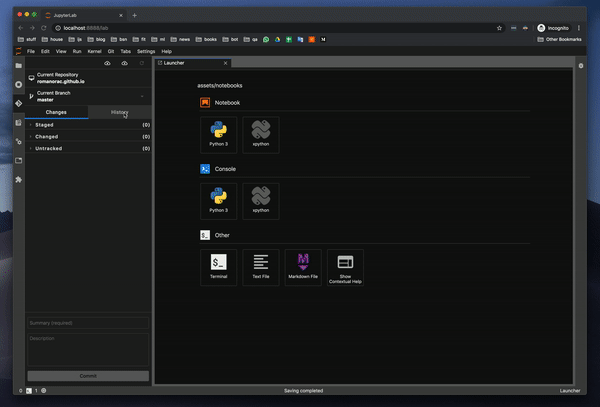Click the JupyterLab logo in the menu bar

tap(18, 51)
